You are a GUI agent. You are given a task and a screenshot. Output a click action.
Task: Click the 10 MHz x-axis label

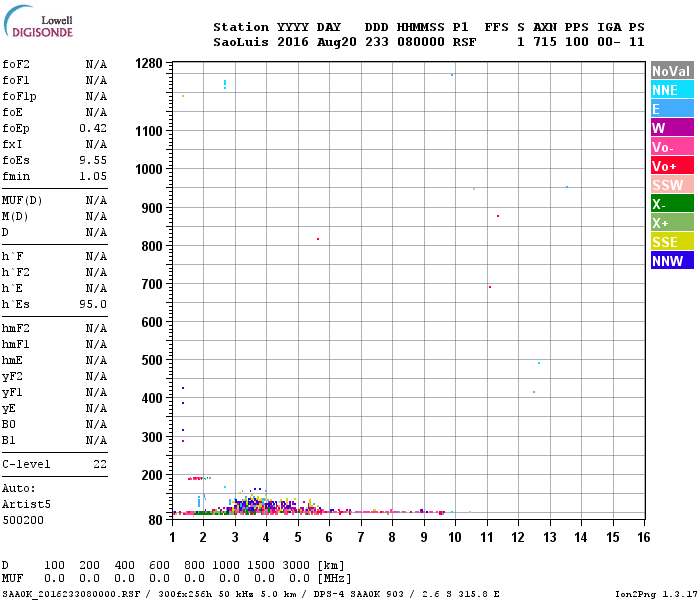click(x=455, y=537)
